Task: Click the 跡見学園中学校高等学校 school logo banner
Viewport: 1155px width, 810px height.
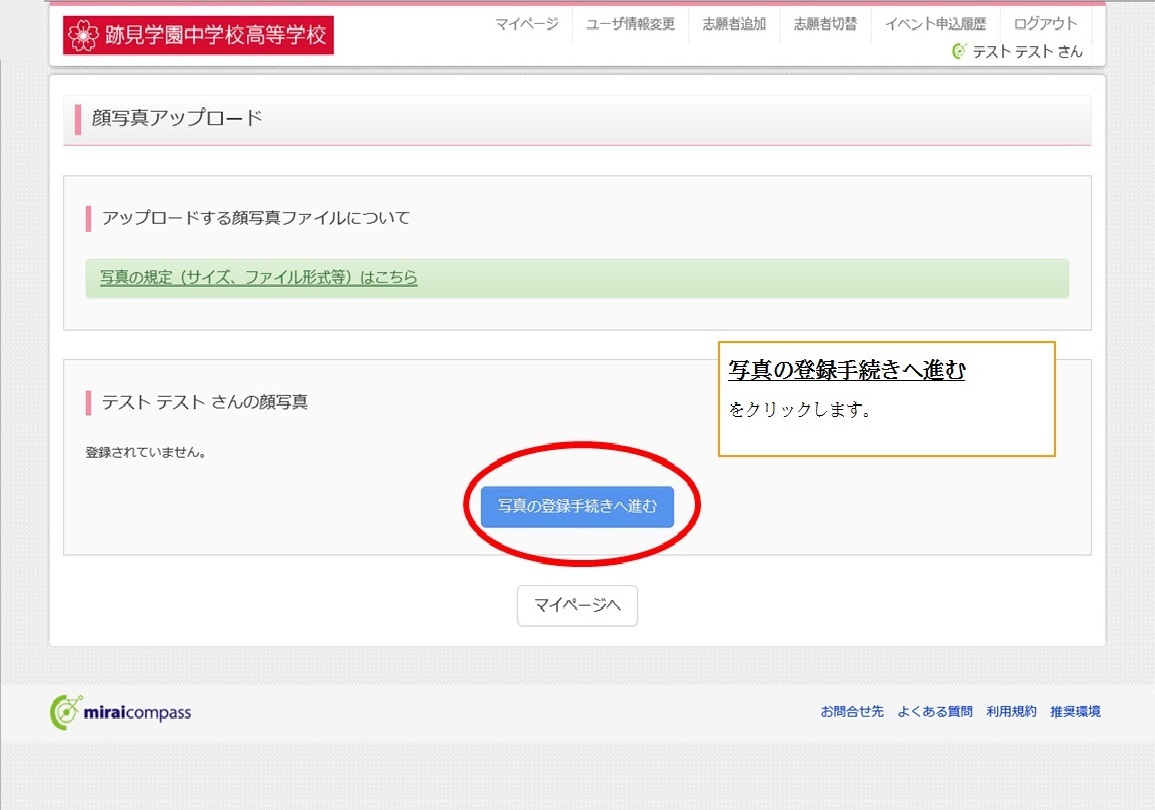Action: (x=198, y=36)
